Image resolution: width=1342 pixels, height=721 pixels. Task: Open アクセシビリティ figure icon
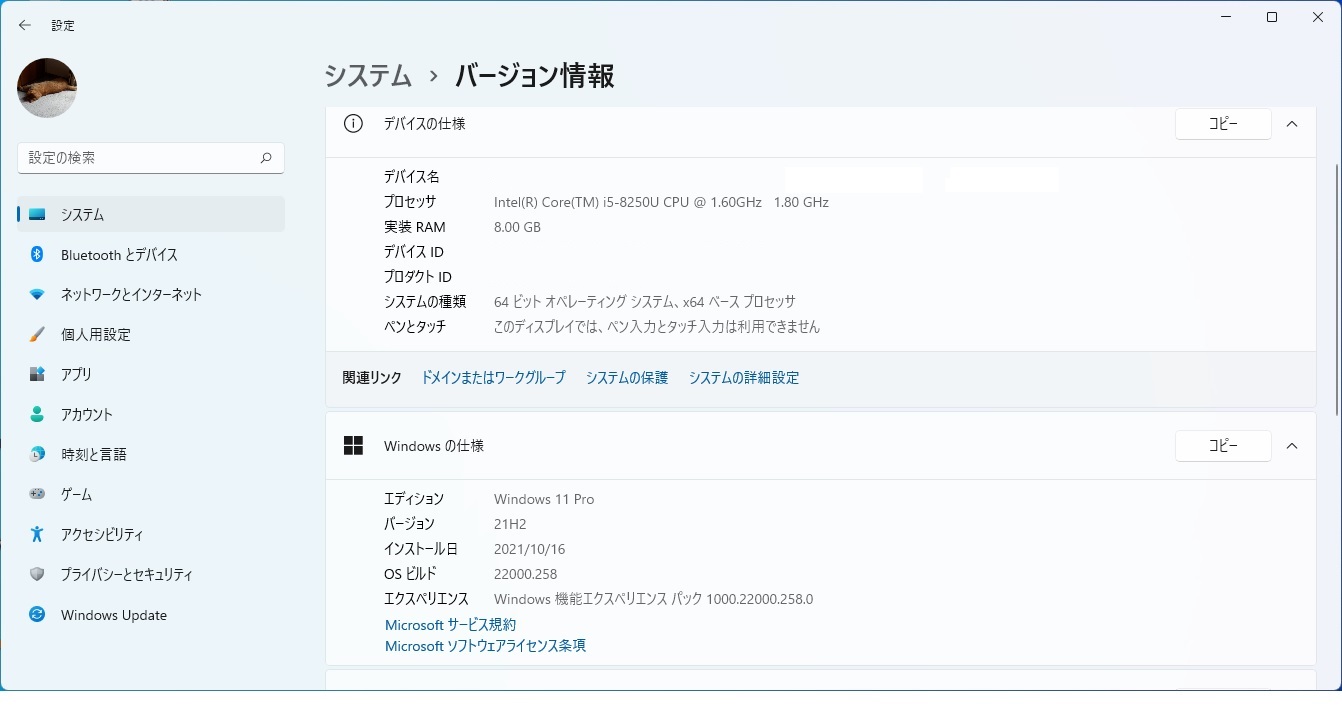(x=37, y=535)
